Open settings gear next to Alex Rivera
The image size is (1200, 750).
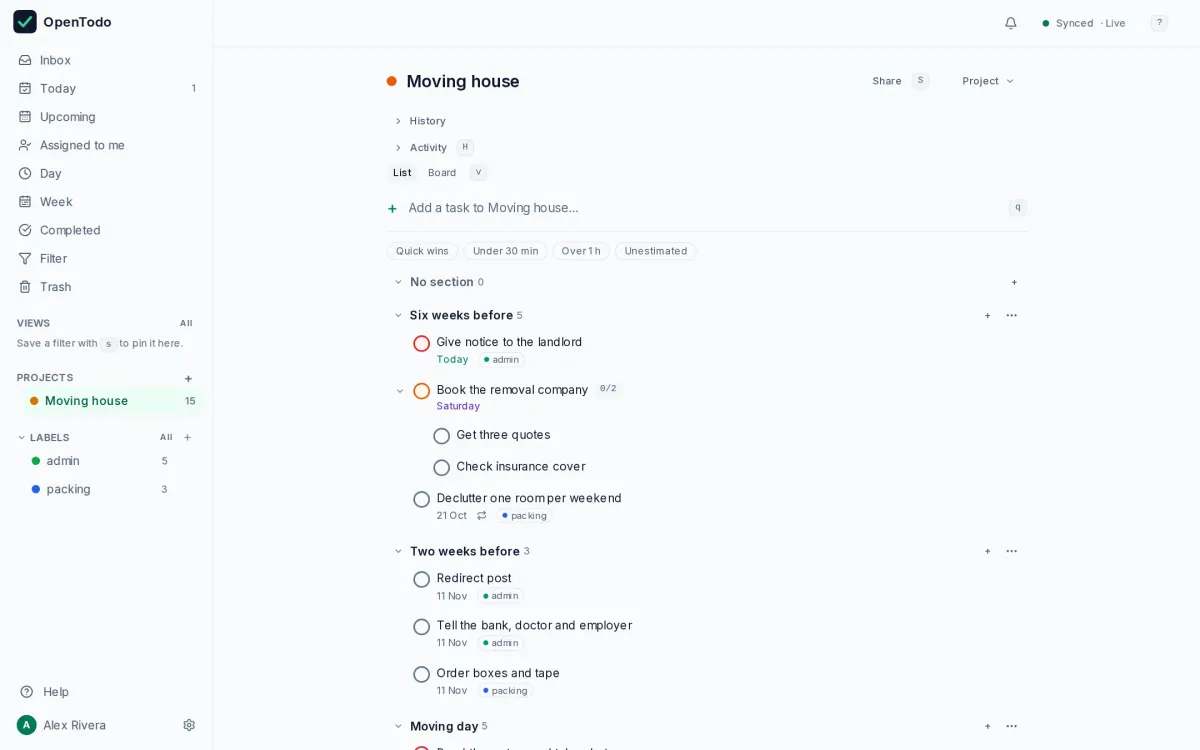(x=189, y=725)
